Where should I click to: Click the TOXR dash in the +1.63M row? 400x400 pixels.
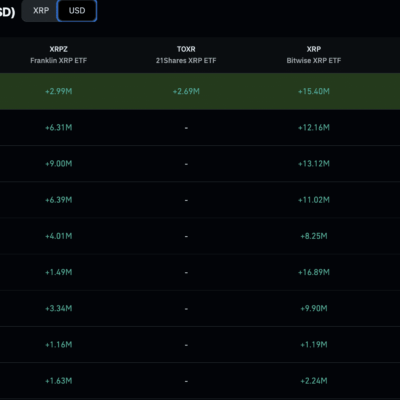186,381
